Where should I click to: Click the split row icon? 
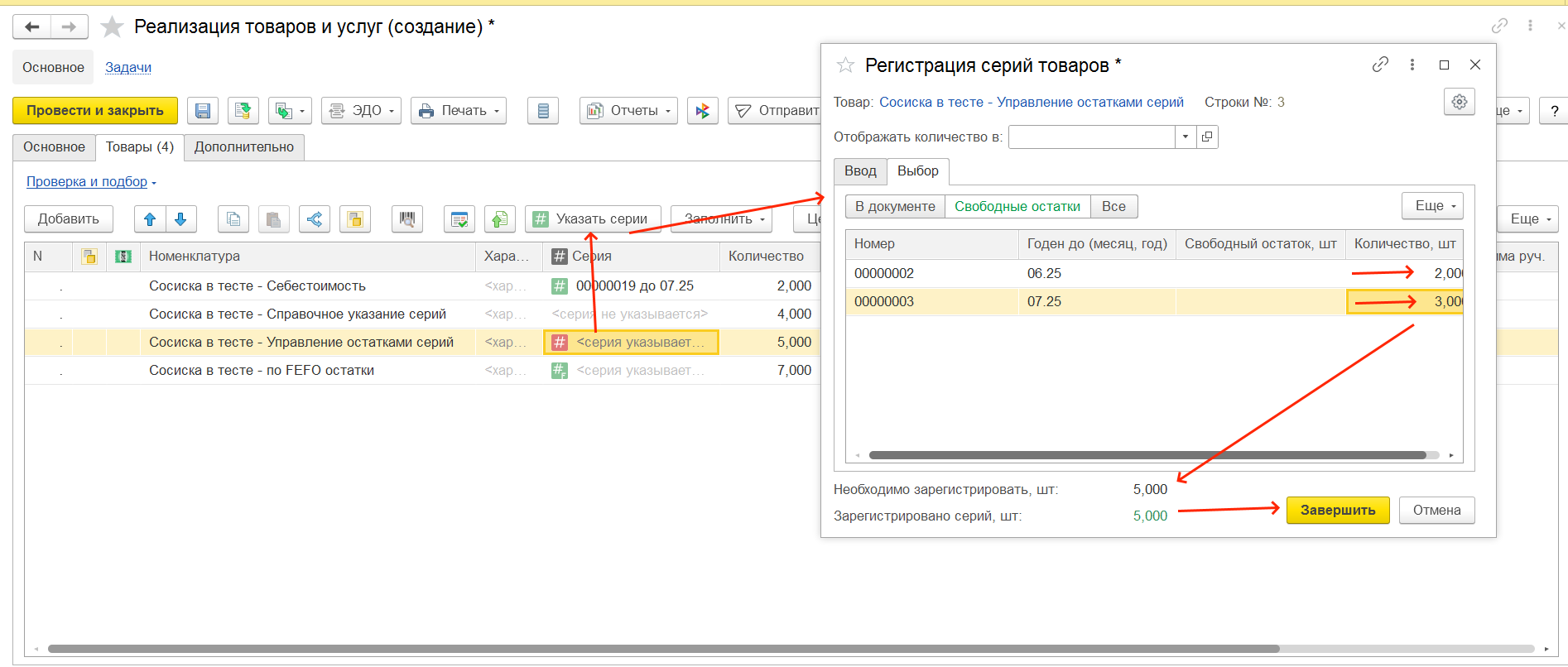tap(315, 219)
